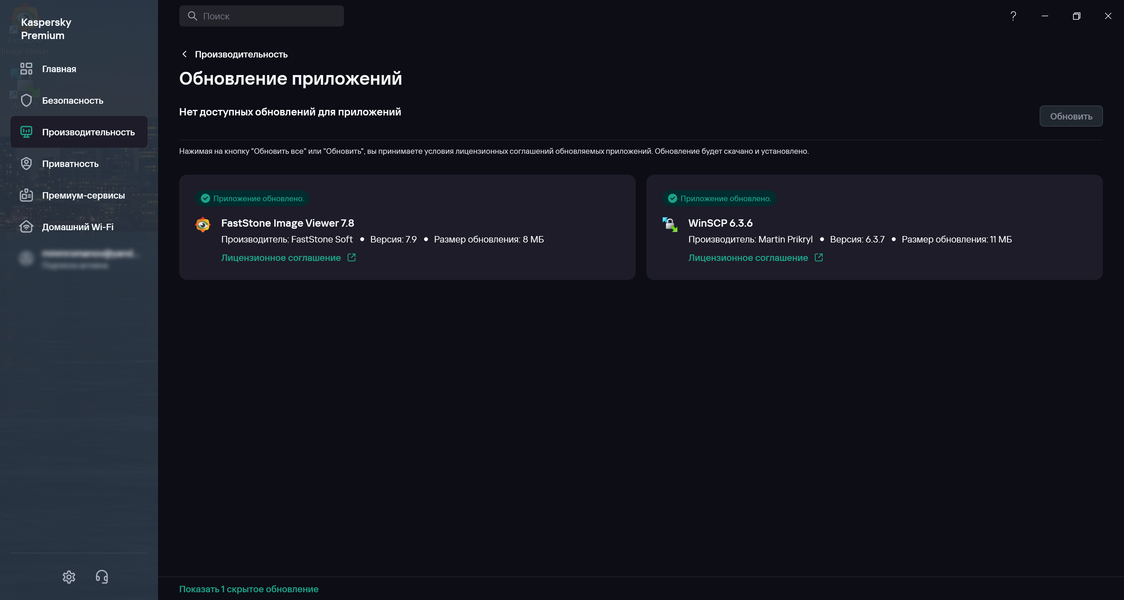The width and height of the screenshot is (1124, 600).
Task: Click the Поиск search field
Action: (x=262, y=16)
